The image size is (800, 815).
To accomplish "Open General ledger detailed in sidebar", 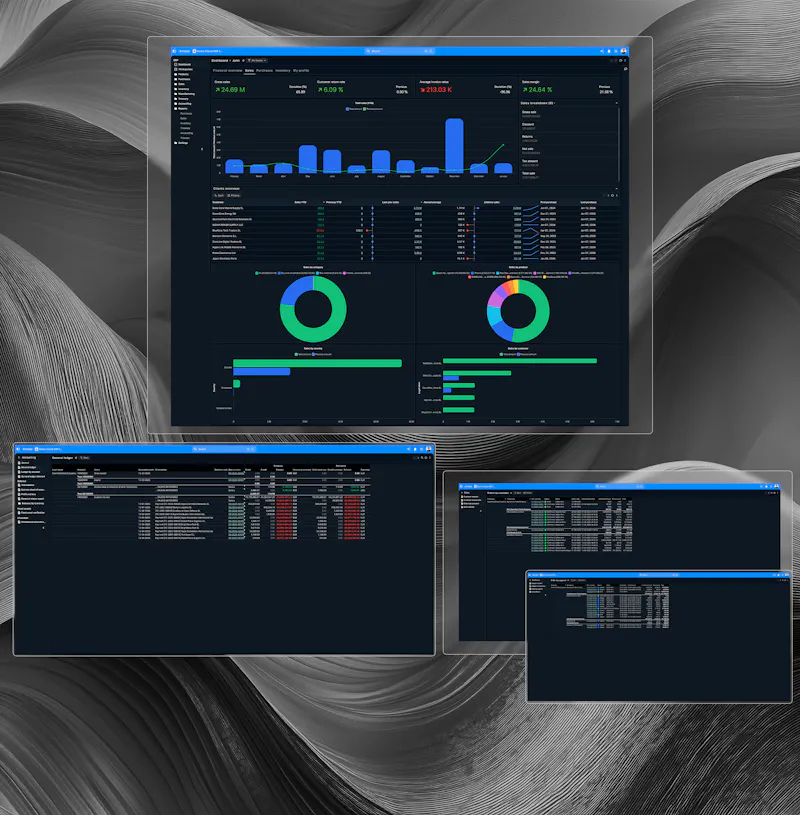I will pos(31,477).
